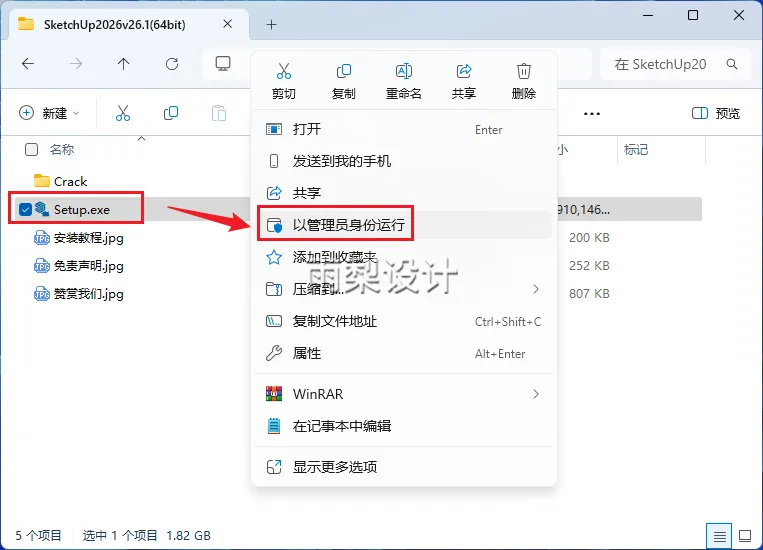Open the toolbar more options ellipsis
The width and height of the screenshot is (763, 550).
[x=592, y=114]
